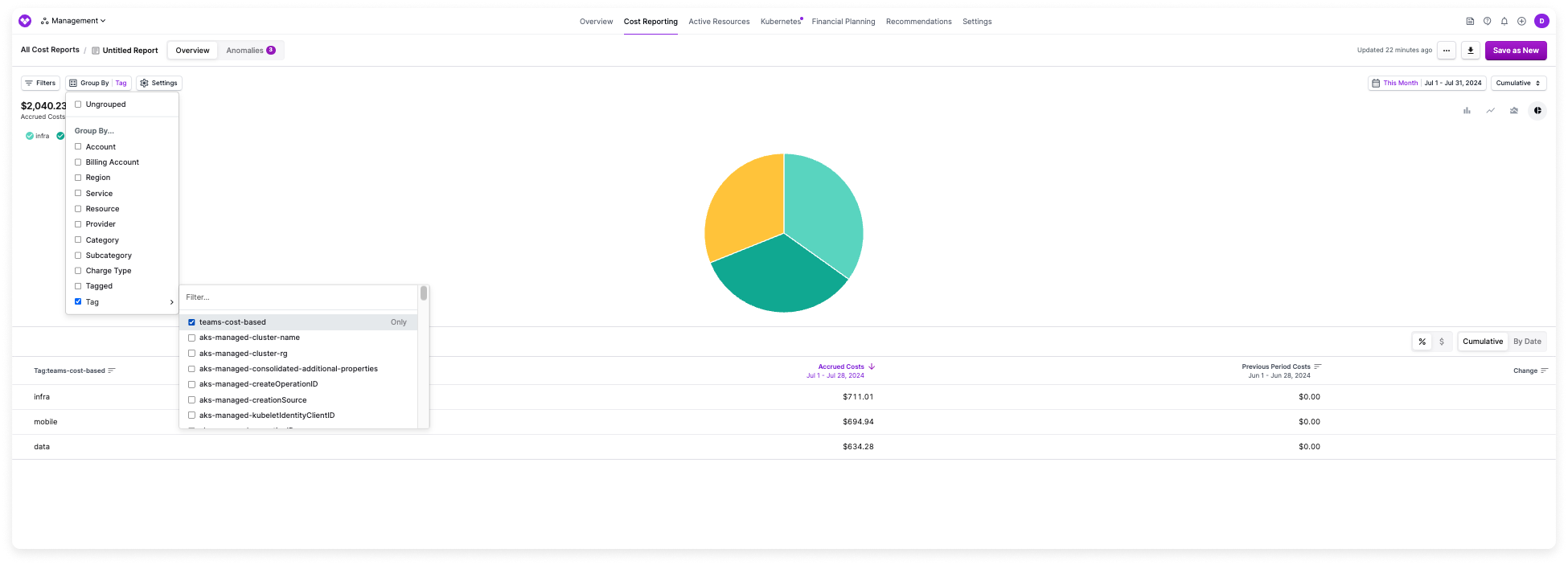Open the Management workspace dropdown
Viewport: 1568px width, 565px height.
73,21
